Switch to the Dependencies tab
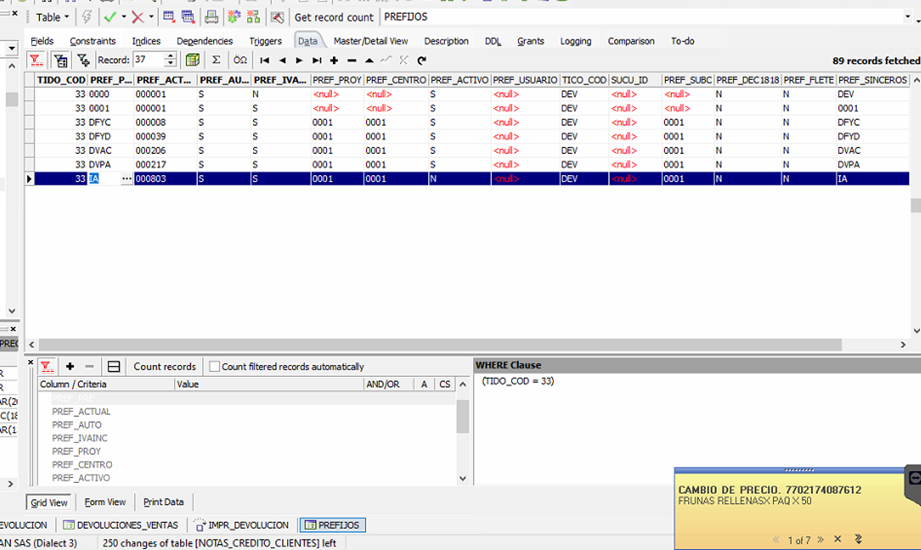The width and height of the screenshot is (921, 550). click(x=204, y=41)
